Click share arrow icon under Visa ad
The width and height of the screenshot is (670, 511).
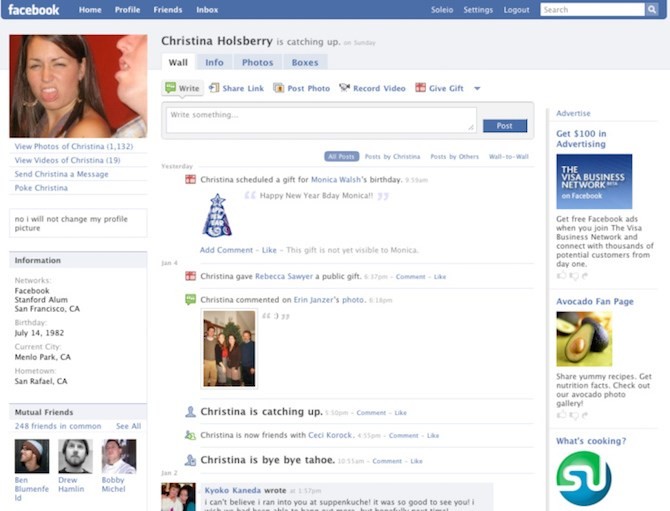(x=585, y=276)
